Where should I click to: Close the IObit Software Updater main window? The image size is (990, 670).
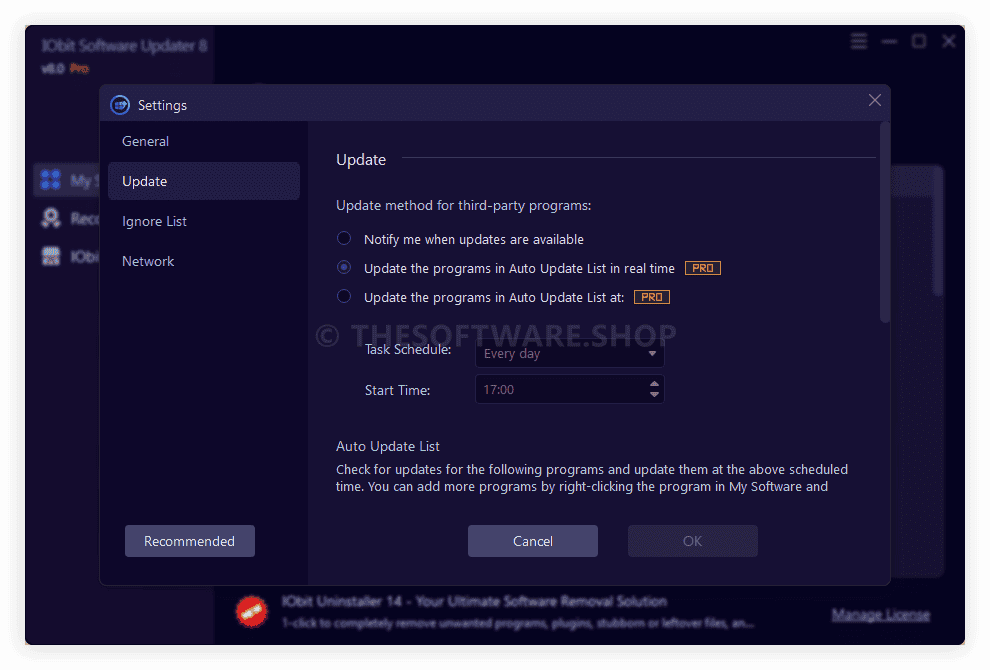click(x=948, y=42)
